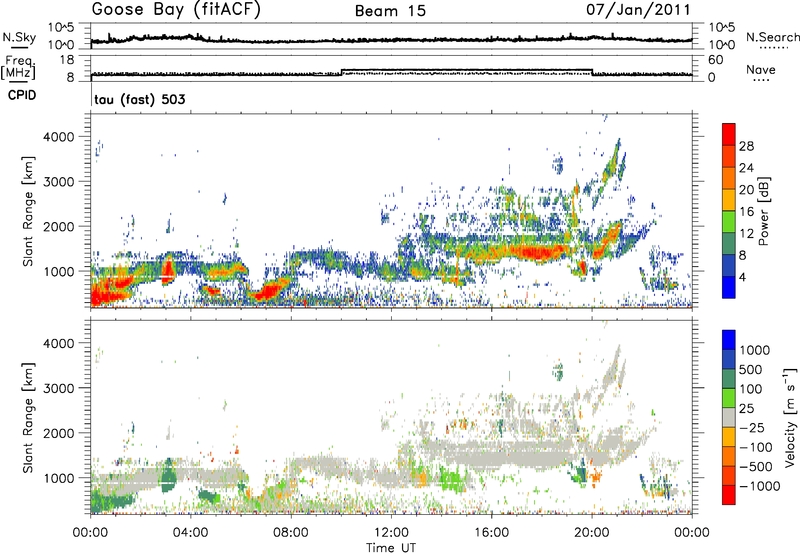
Task: Click the 'Velocity [m s-1]' colorbar title
Action: pyautogui.click(x=791, y=417)
